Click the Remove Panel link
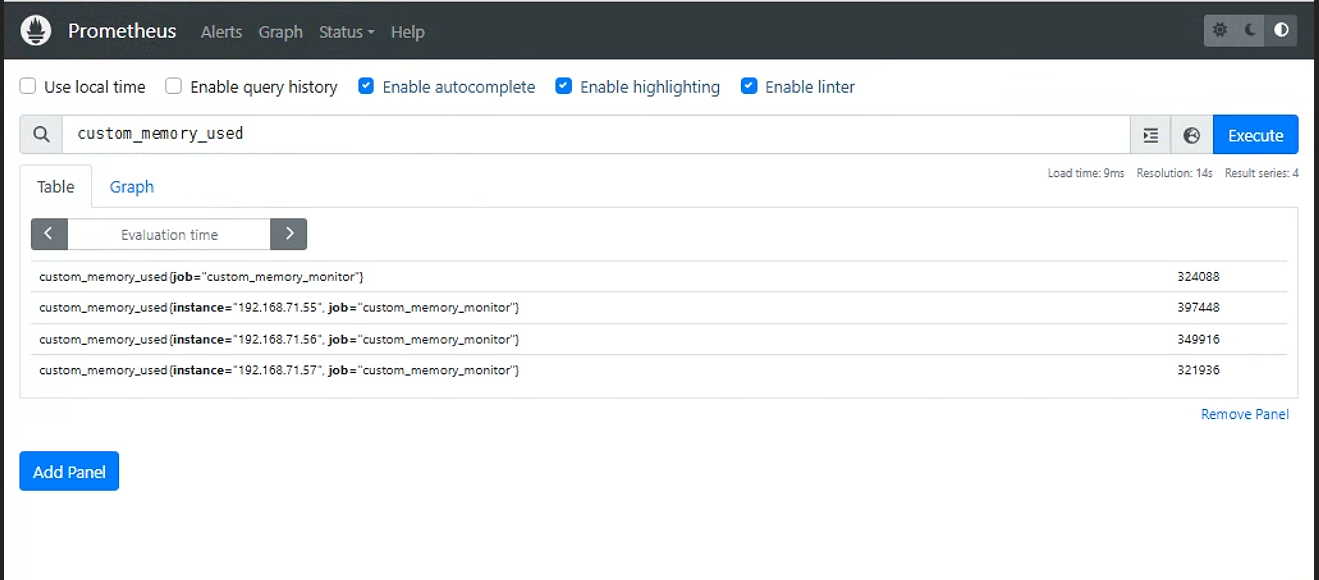This screenshot has width=1319, height=580. click(x=1245, y=414)
